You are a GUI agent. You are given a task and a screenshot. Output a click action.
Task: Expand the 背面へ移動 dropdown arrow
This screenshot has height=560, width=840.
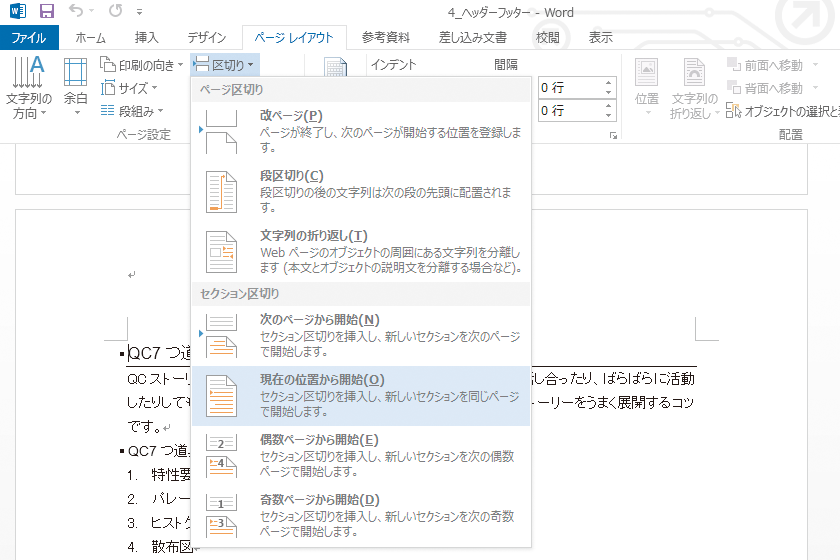tap(815, 87)
